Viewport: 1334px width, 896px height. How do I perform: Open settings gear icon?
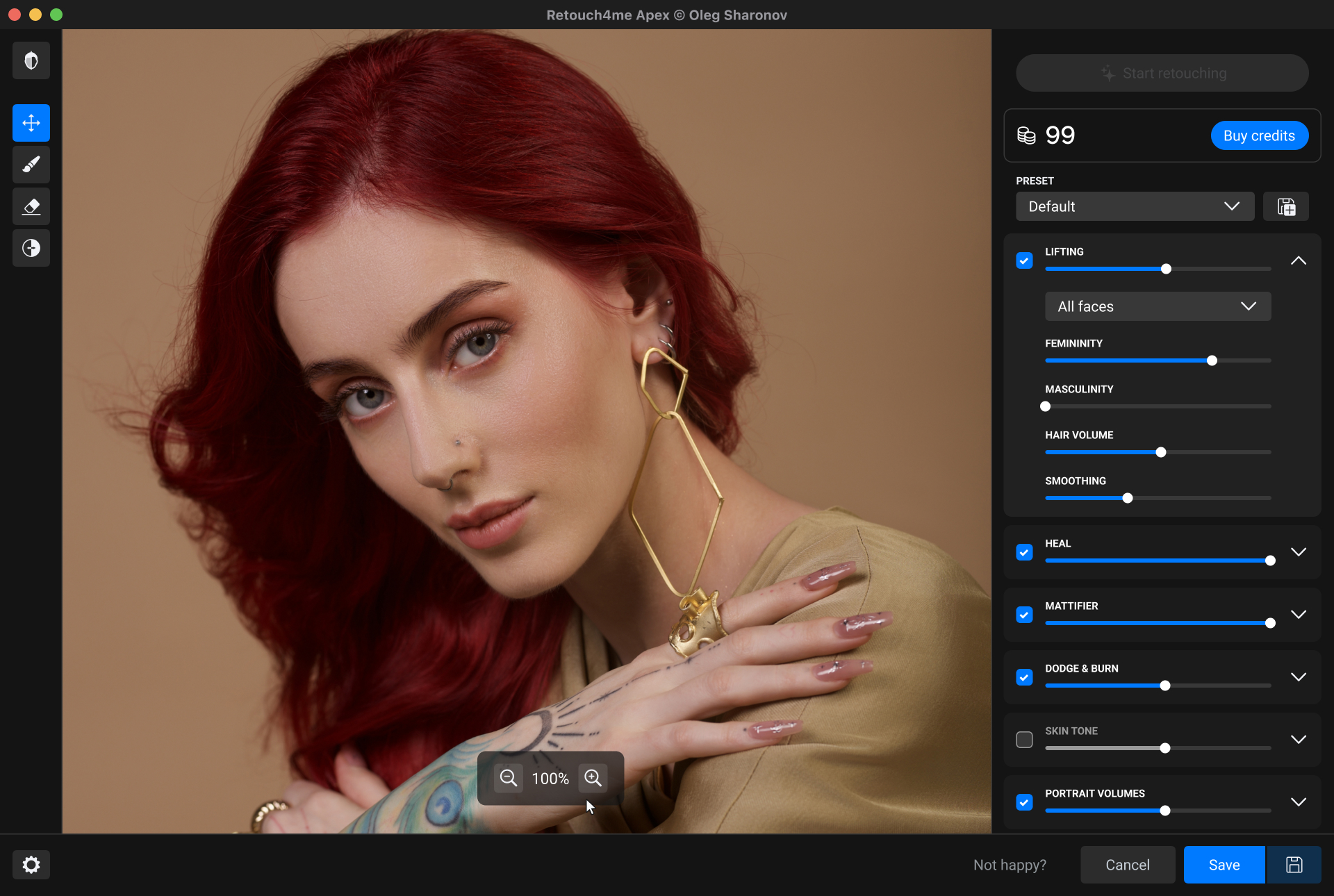31,865
